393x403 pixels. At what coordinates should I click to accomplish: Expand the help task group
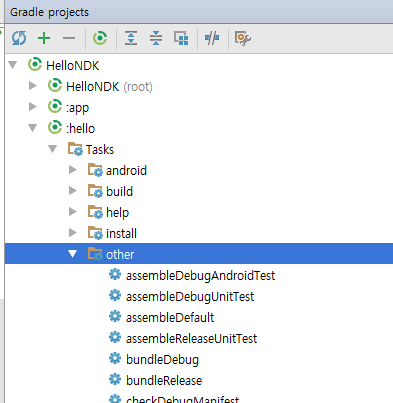pos(73,212)
